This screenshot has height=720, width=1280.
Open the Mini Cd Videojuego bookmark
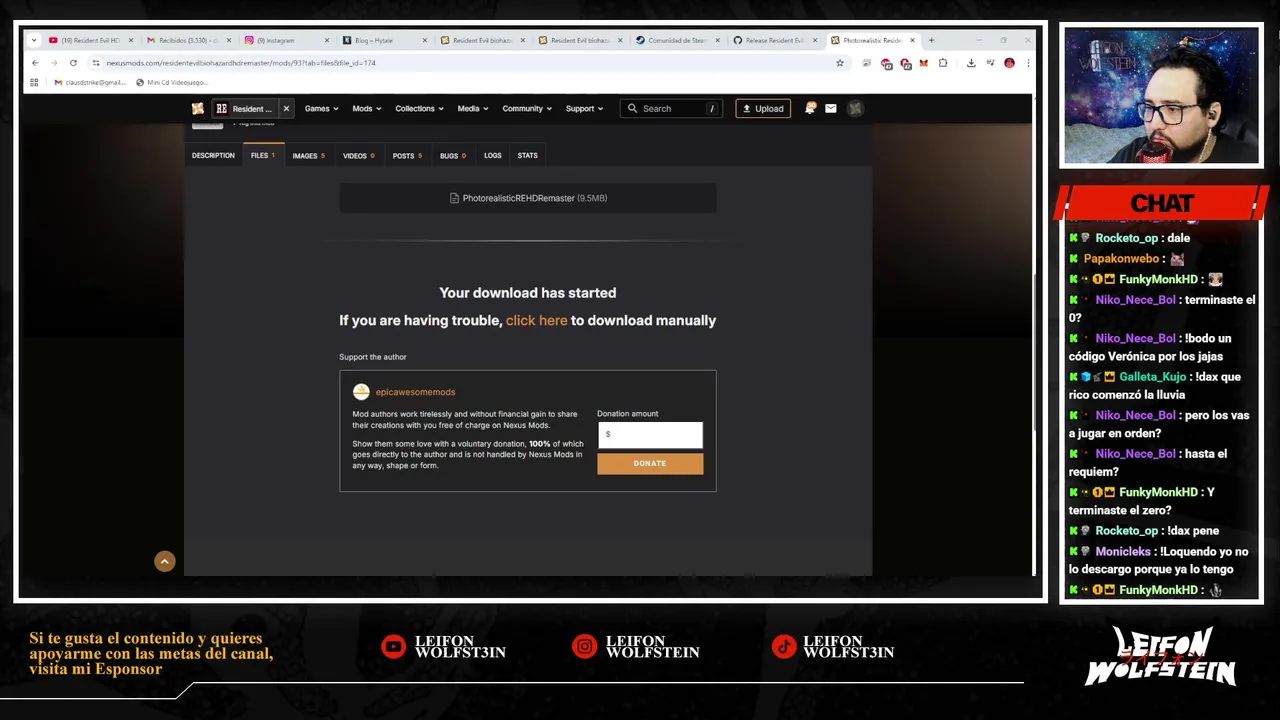click(x=171, y=82)
